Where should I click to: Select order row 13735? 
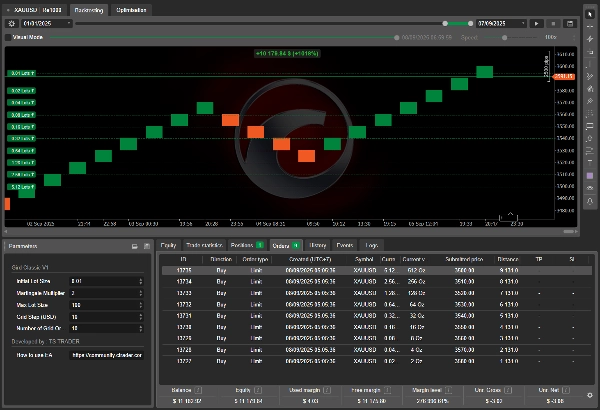[377, 270]
